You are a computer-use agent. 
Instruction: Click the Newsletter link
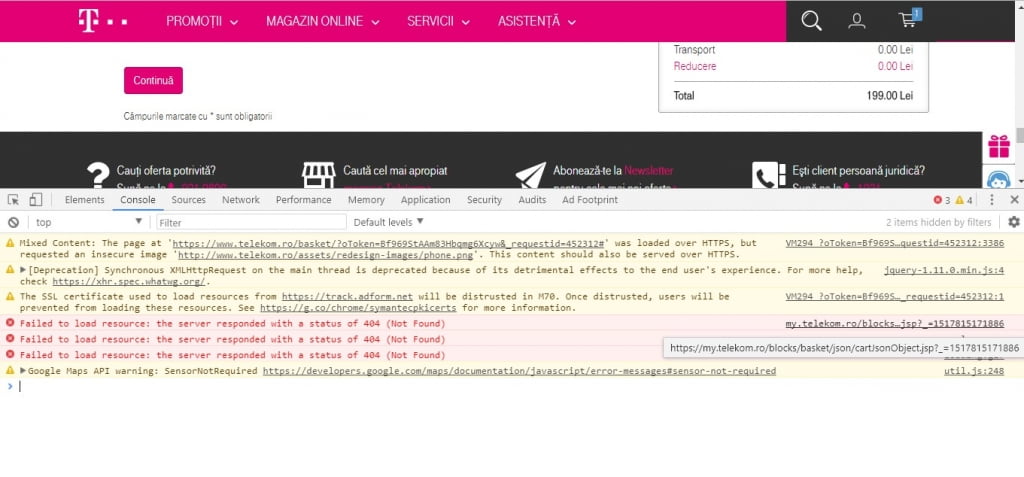coord(648,171)
